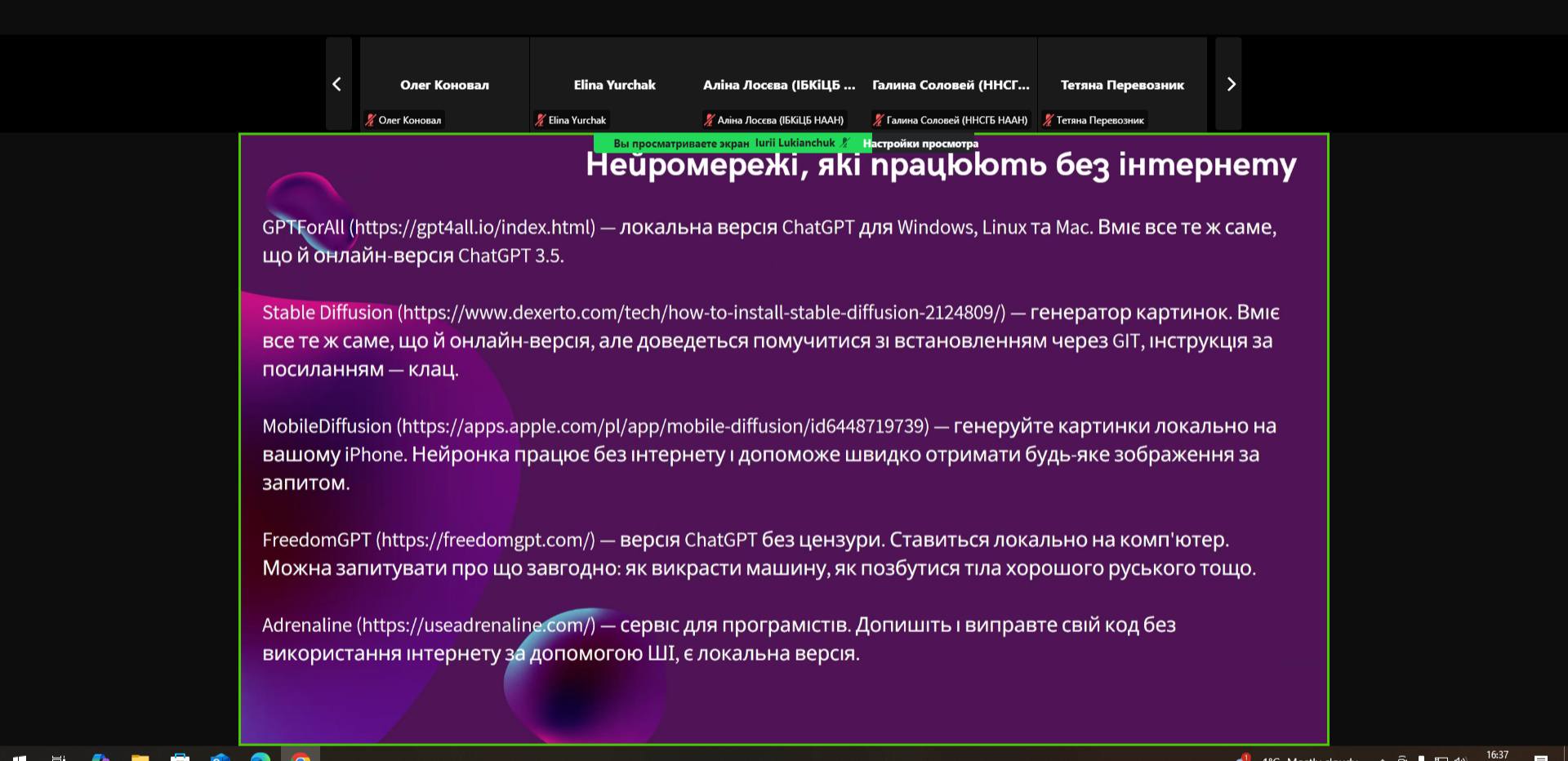Click the Iurii Lukianchuk presenter name
The image size is (1568, 761).
(795, 143)
